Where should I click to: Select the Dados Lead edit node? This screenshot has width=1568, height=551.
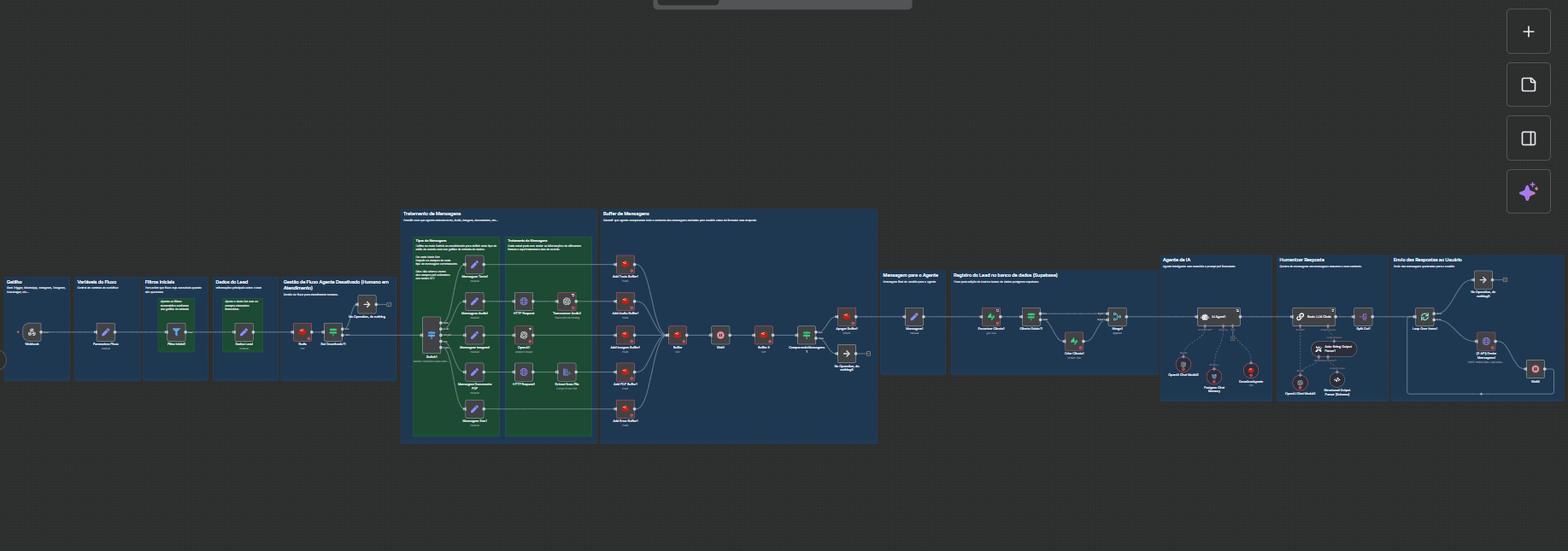(x=244, y=332)
